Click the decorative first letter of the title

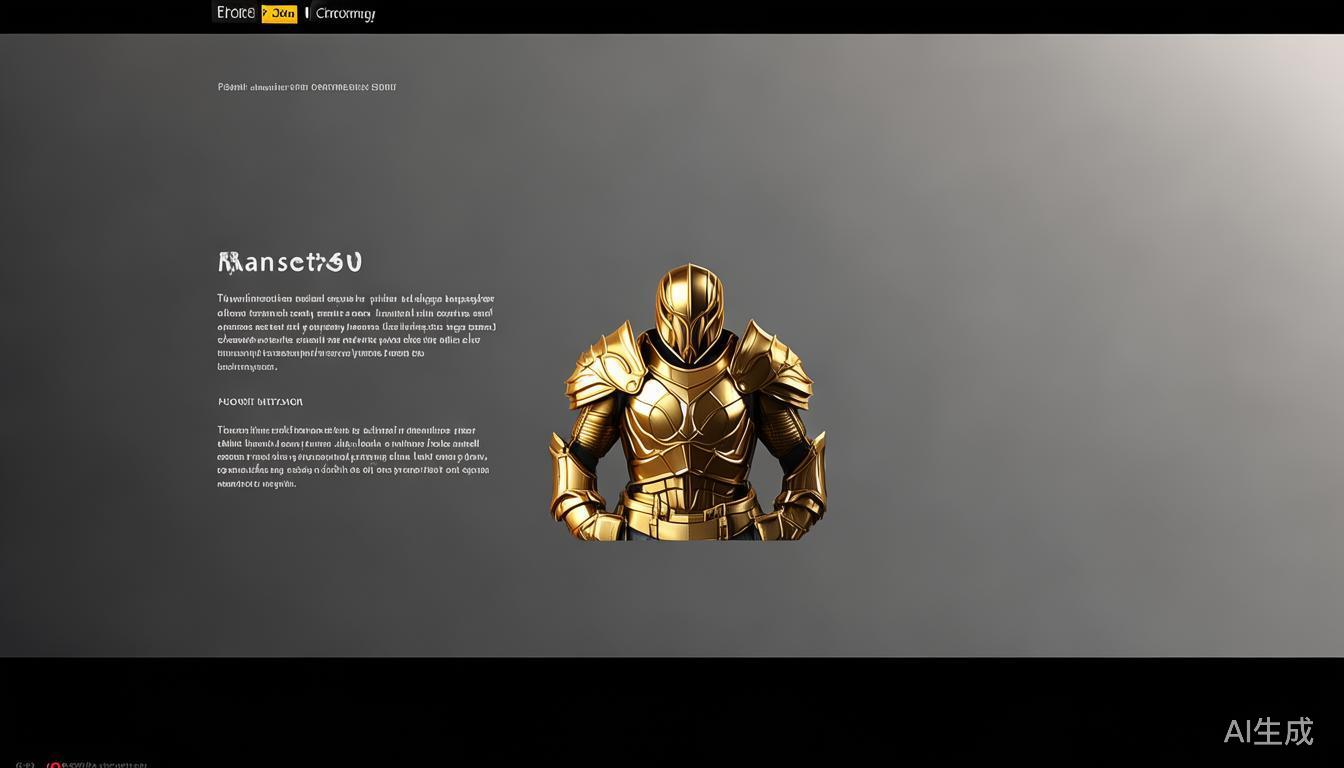point(229,262)
